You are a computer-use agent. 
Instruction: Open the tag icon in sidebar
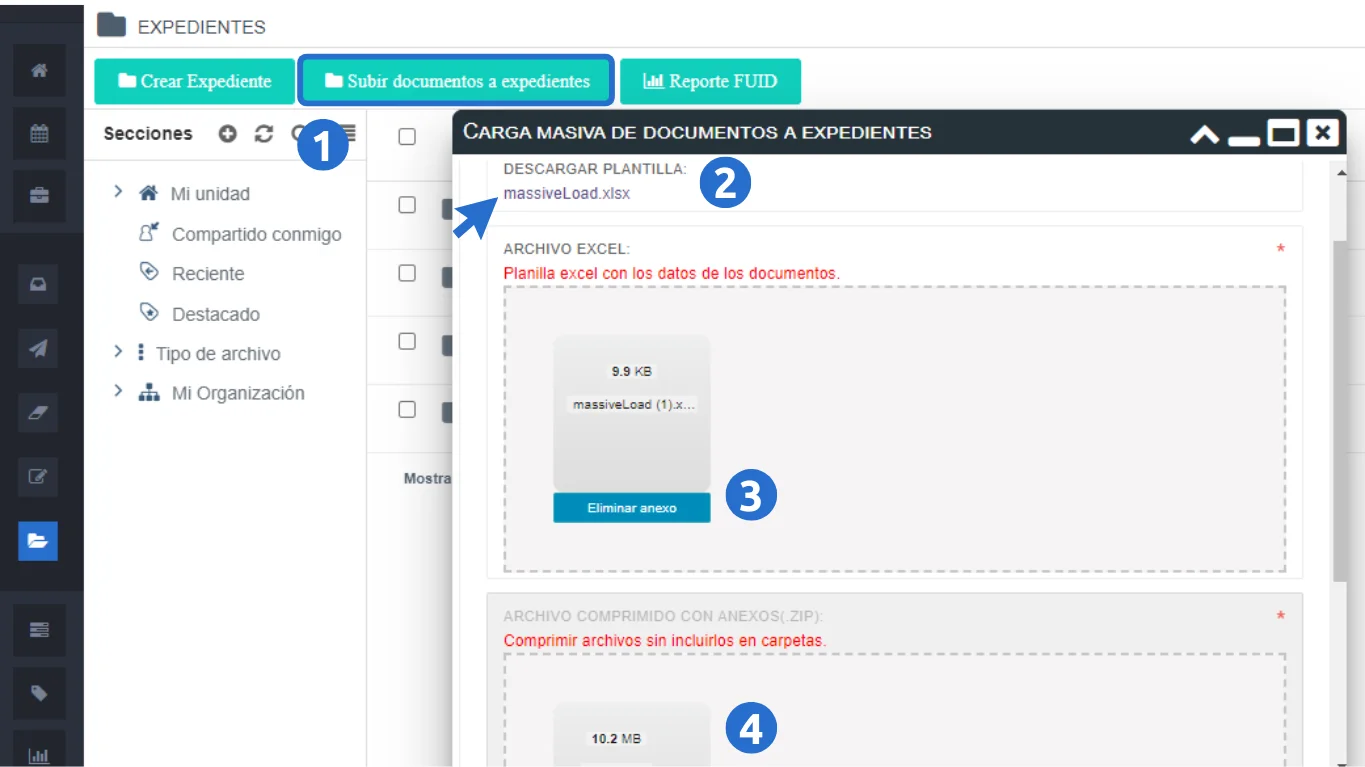(40, 693)
